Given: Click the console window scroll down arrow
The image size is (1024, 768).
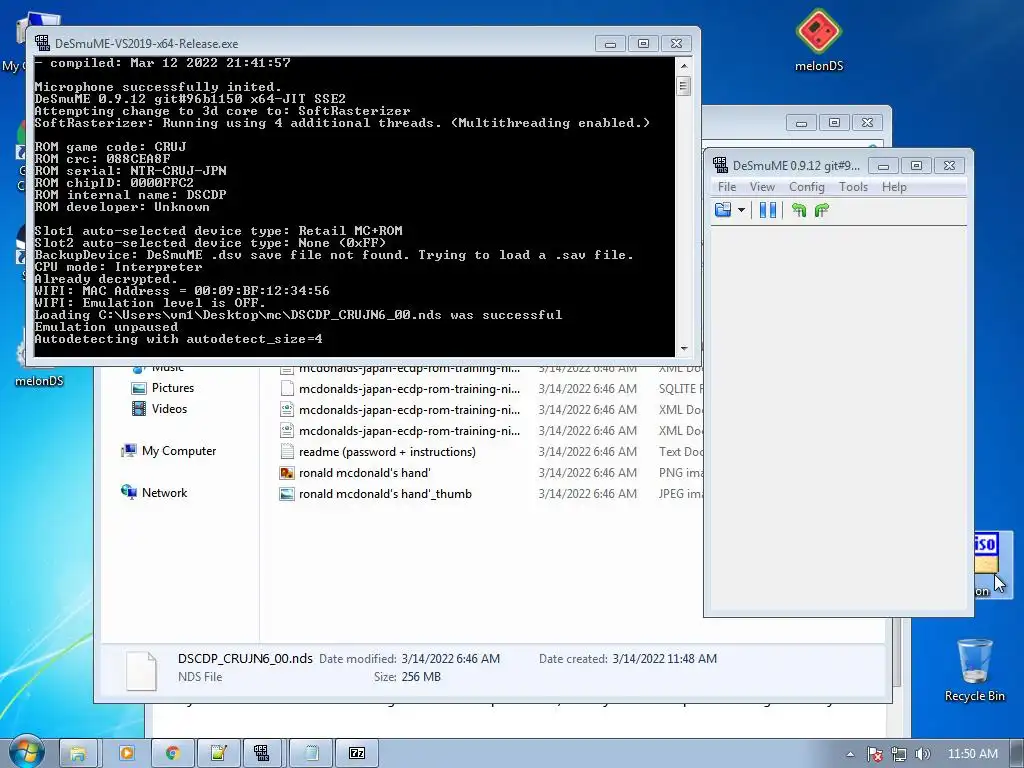Looking at the screenshot, I should tap(684, 349).
